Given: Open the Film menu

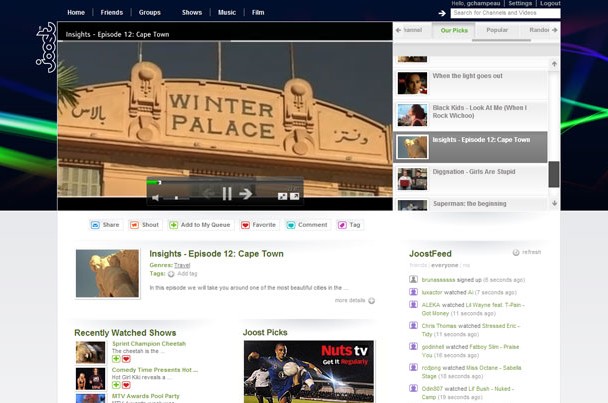Looking at the screenshot, I should (258, 12).
